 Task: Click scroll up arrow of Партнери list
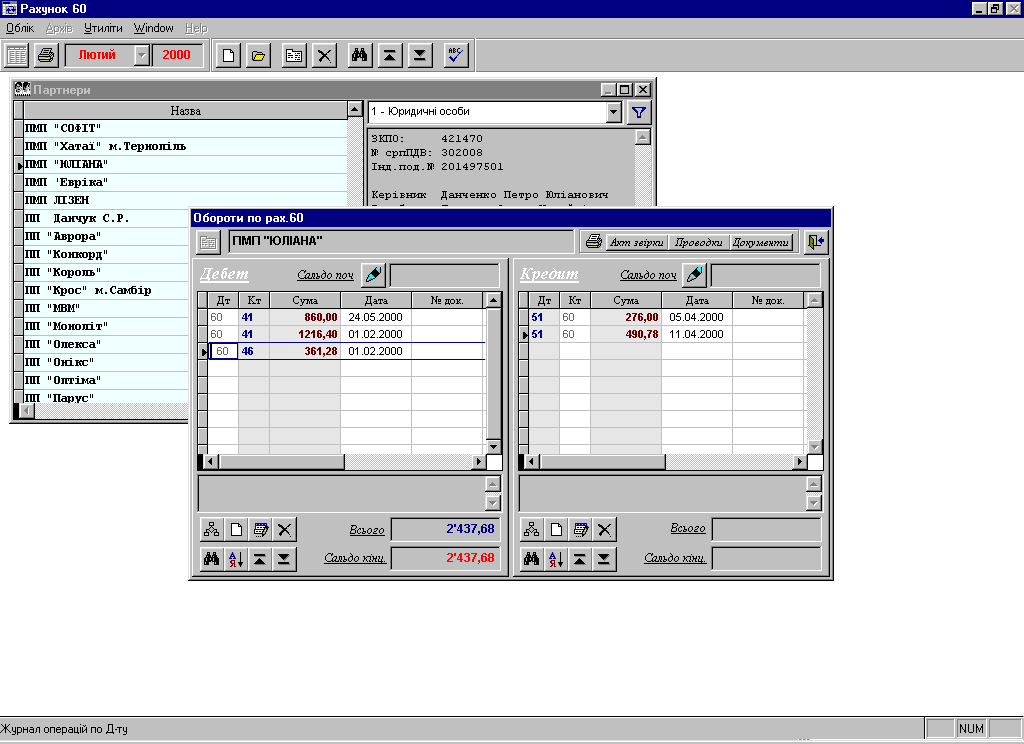point(355,109)
